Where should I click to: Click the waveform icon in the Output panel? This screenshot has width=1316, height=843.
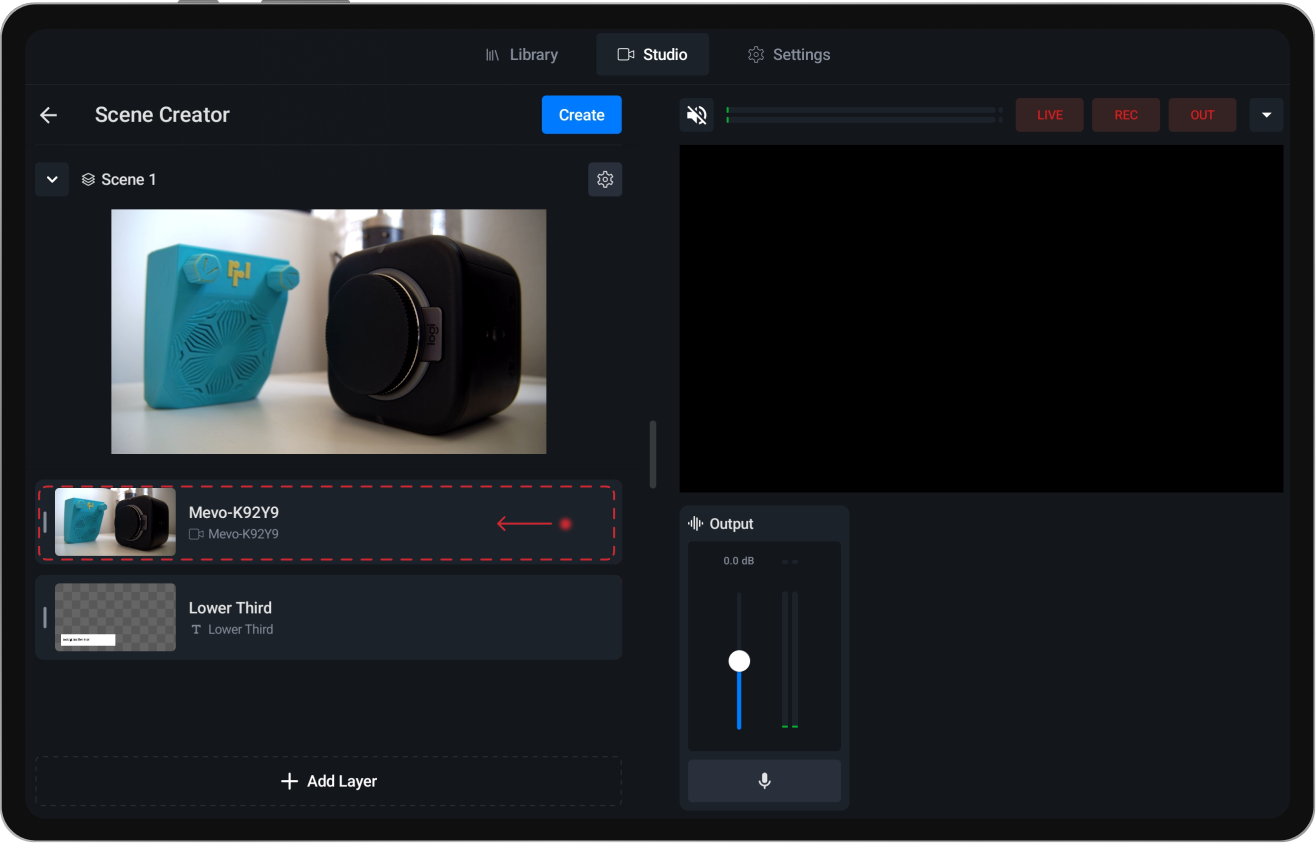tap(694, 523)
